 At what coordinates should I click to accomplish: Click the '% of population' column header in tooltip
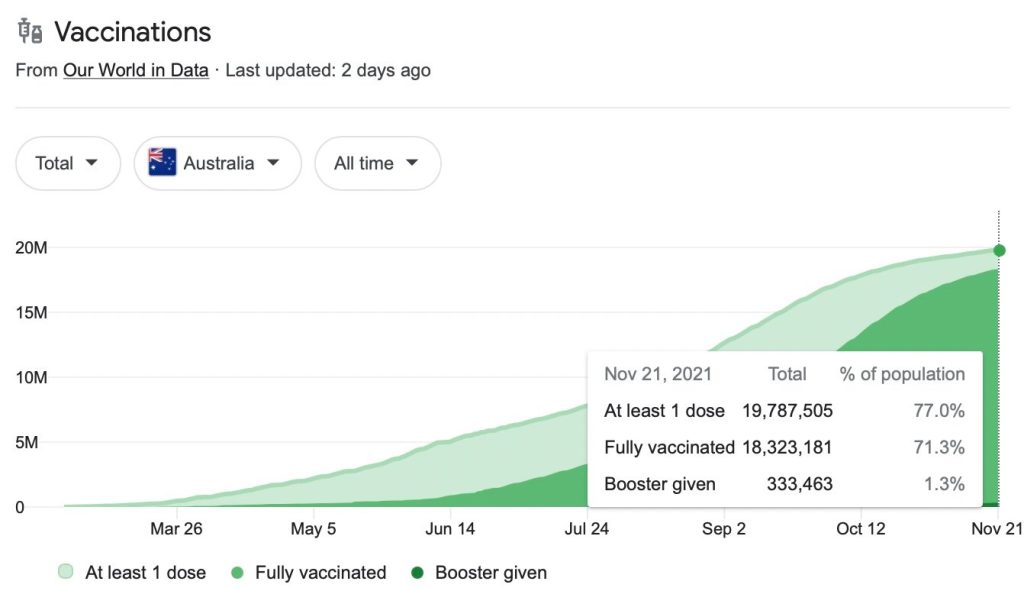point(902,374)
